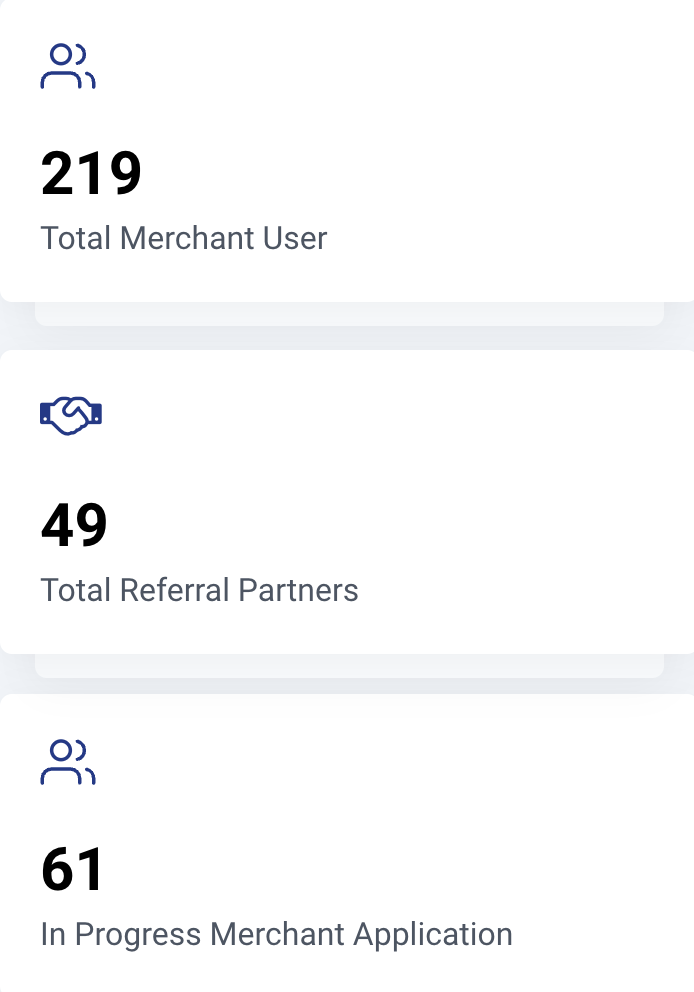Click the word Referral in the middle card
The image size is (694, 992).
175,589
